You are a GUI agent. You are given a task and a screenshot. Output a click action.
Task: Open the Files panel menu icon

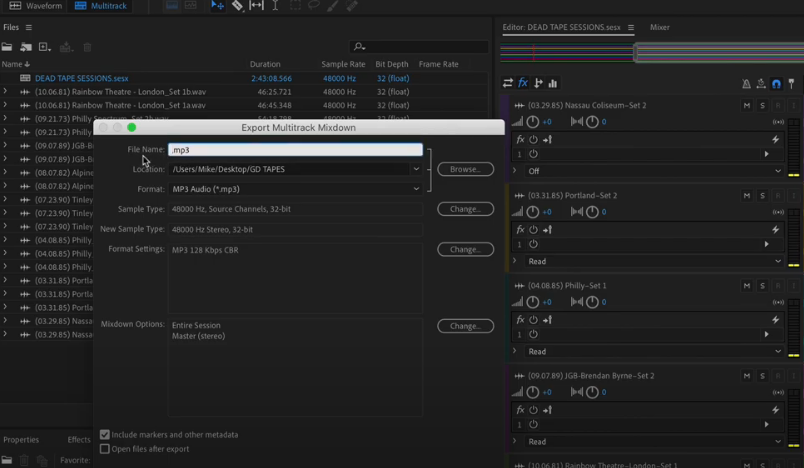click(x=29, y=28)
